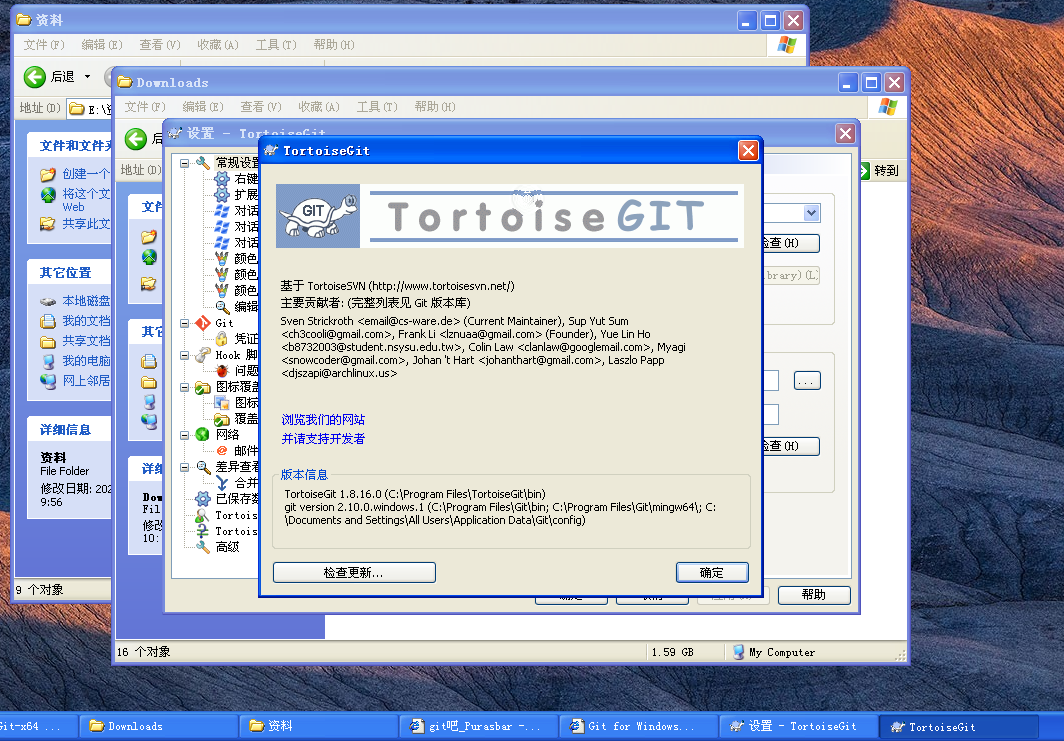Click the green back arrow in Downloads window

[136, 139]
